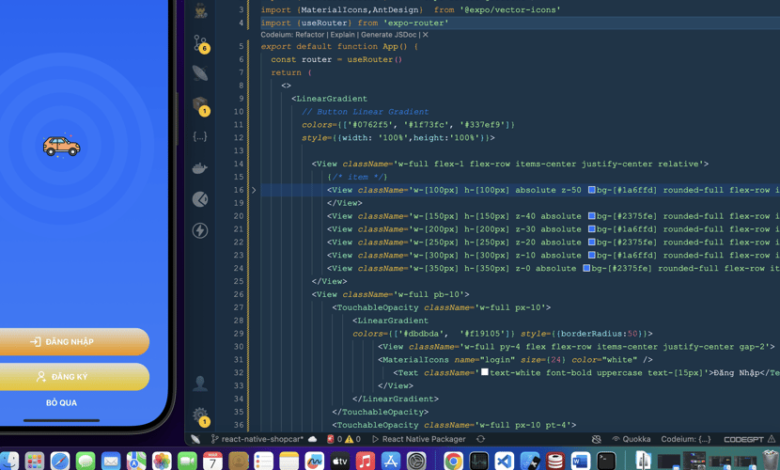Open Calendar from the dock

click(x=212, y=461)
